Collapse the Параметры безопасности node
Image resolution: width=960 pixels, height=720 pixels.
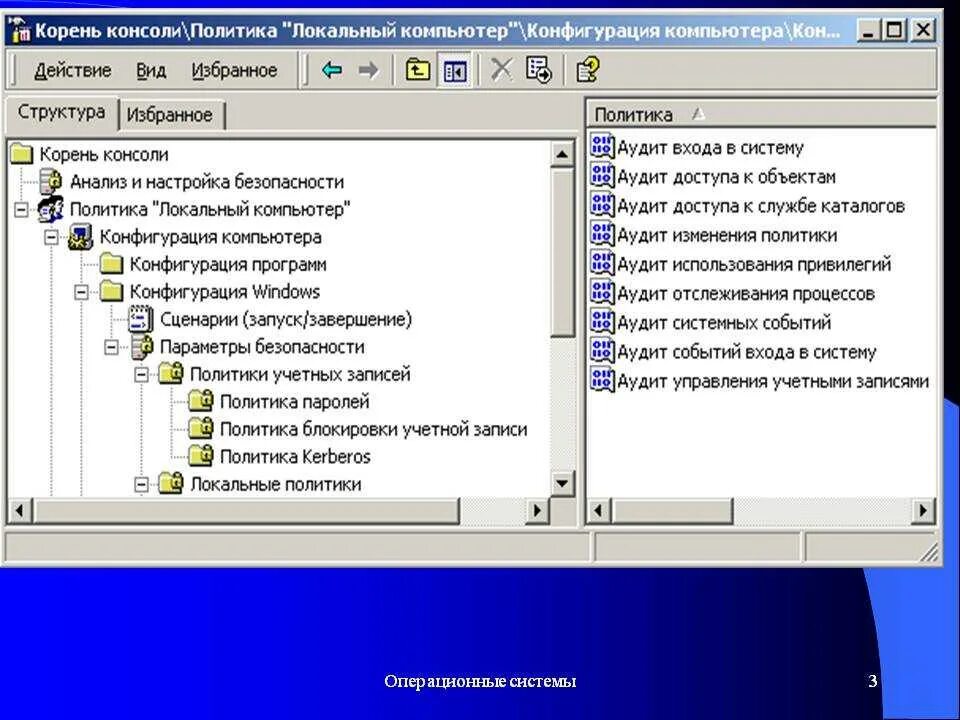click(111, 347)
